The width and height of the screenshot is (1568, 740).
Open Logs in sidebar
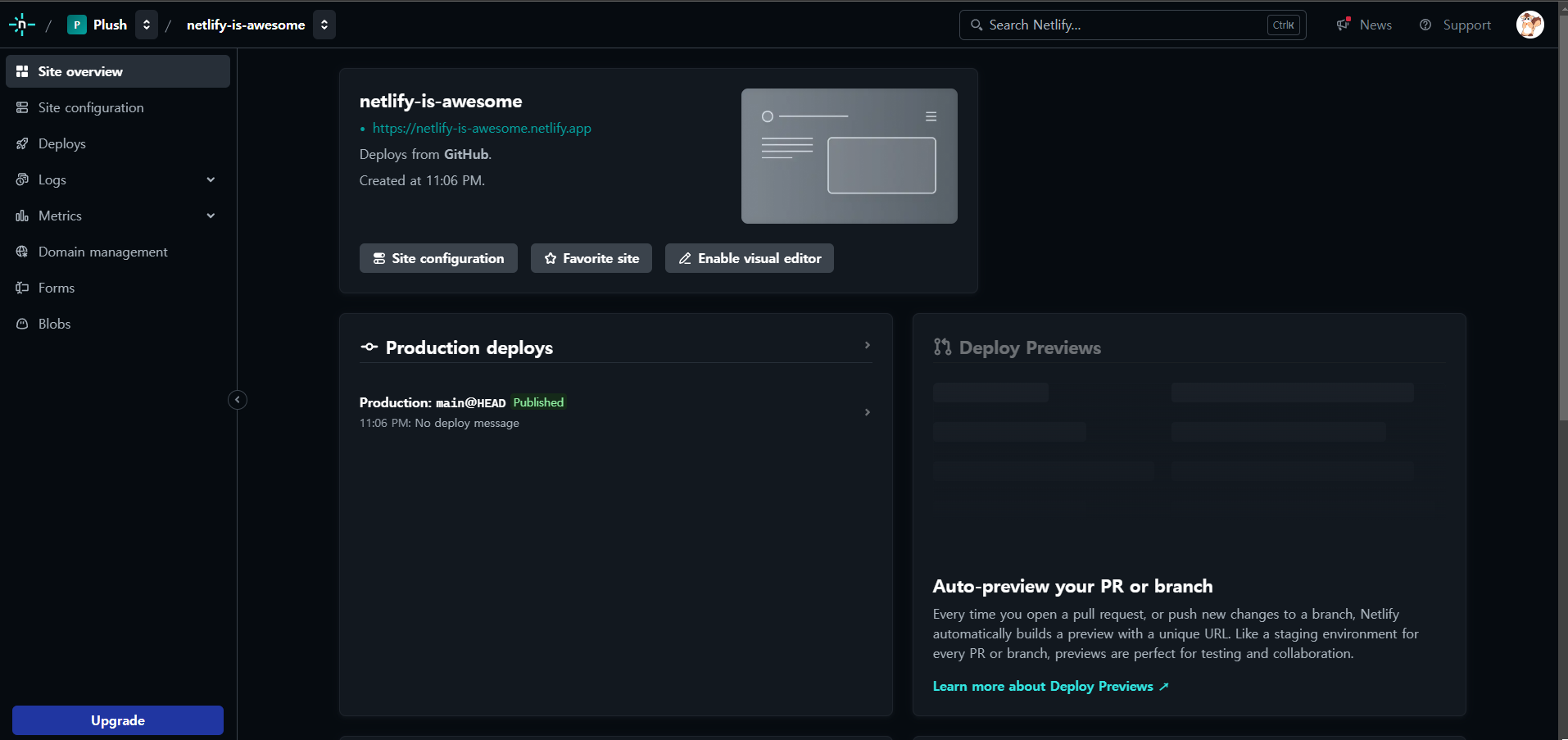point(118,179)
